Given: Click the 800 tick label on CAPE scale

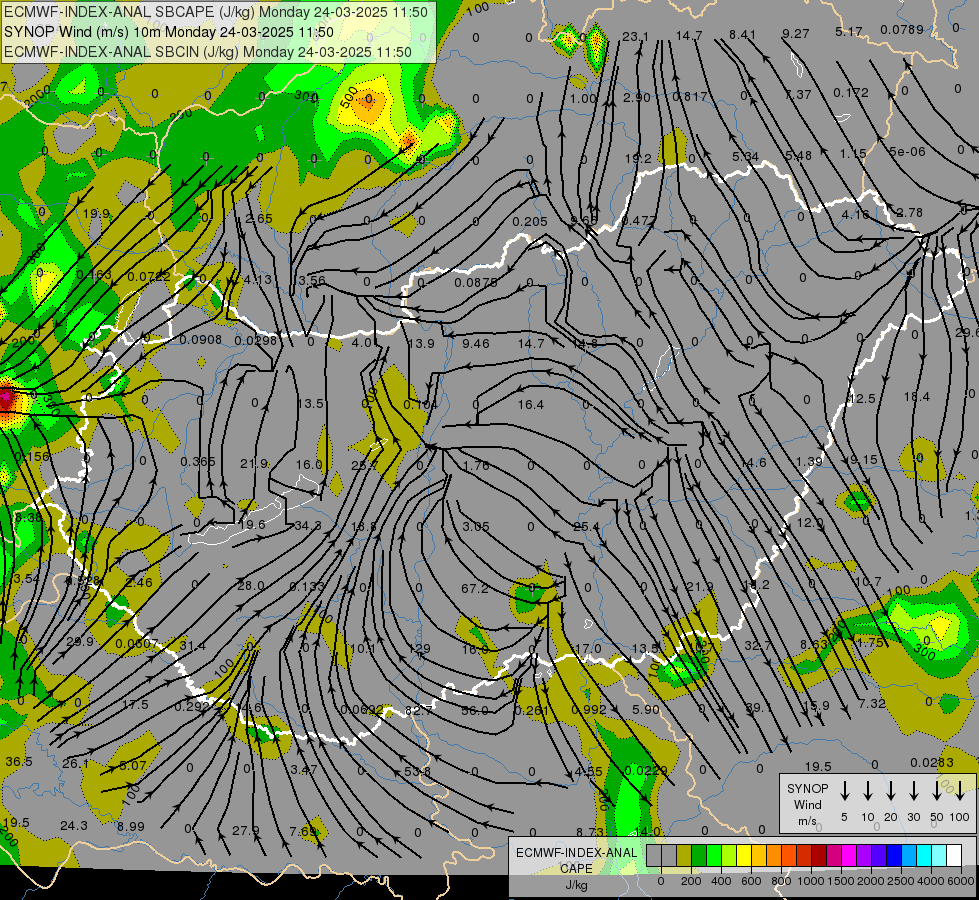Looking at the screenshot, I should pyautogui.click(x=781, y=881).
